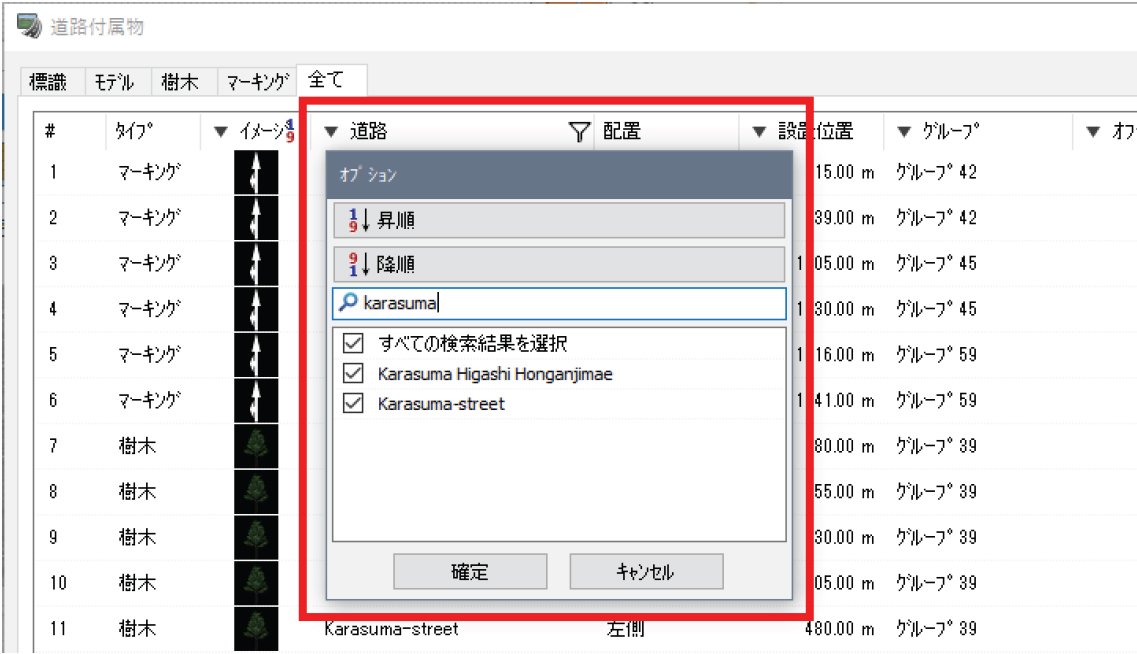This screenshot has width=1137, height=654.
Task: Click the 道路付属物 window icon
Action: [30, 25]
